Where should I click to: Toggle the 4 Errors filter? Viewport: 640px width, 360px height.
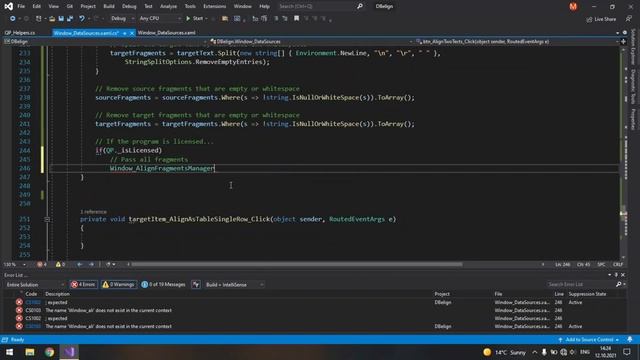click(84, 284)
